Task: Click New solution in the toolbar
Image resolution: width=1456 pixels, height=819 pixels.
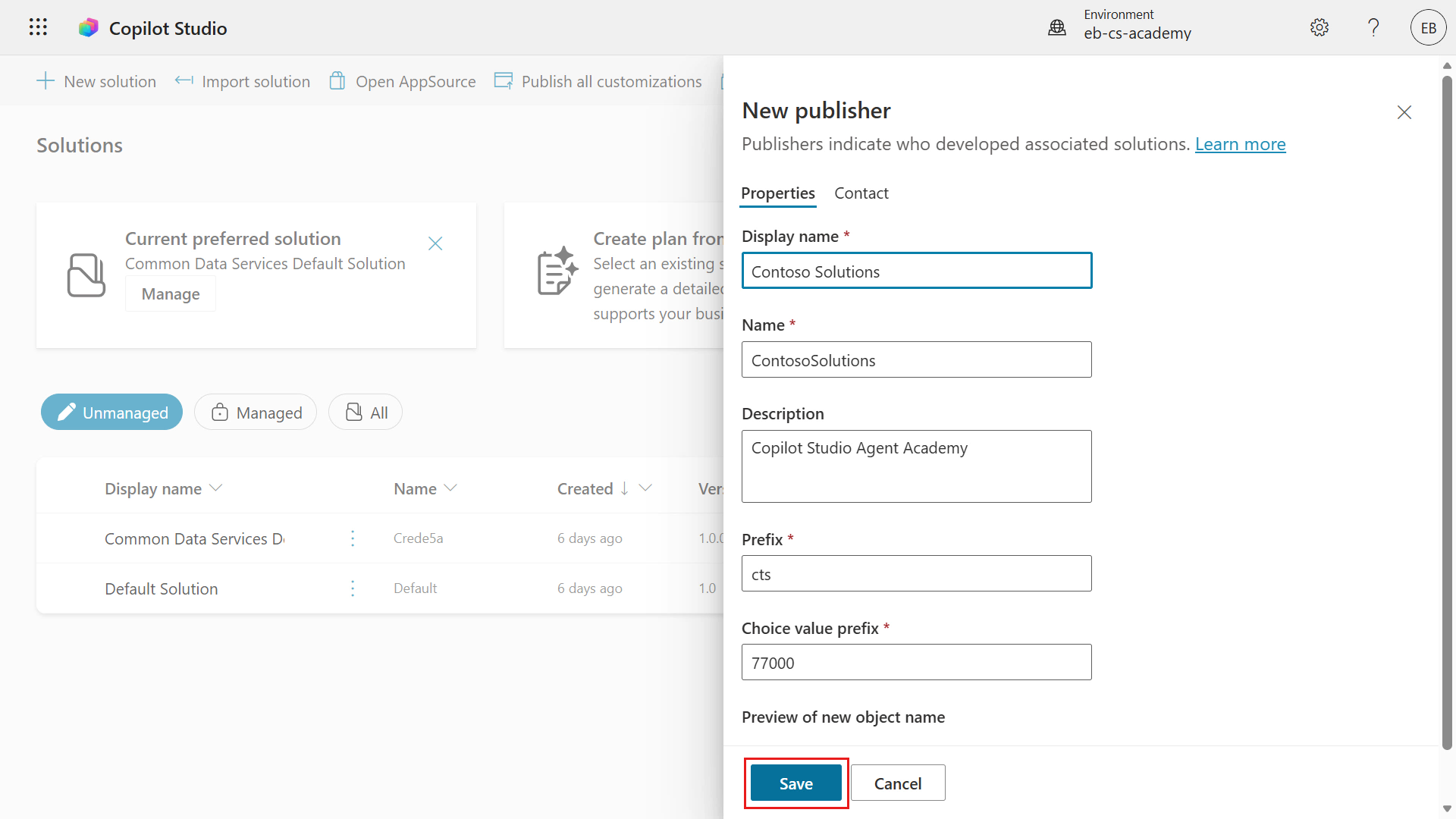Action: [96, 81]
